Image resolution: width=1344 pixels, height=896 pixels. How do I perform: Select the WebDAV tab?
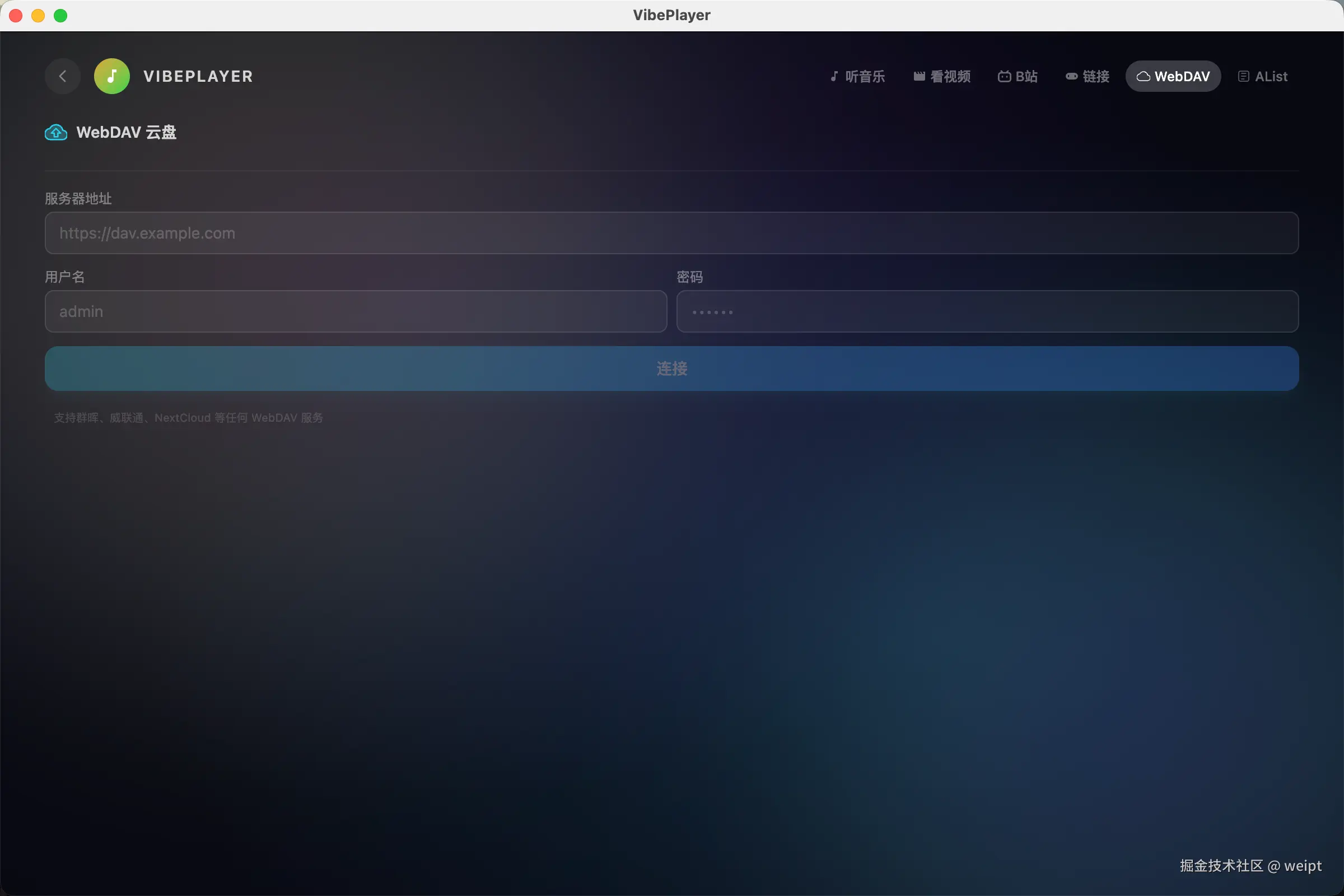click(x=1173, y=76)
